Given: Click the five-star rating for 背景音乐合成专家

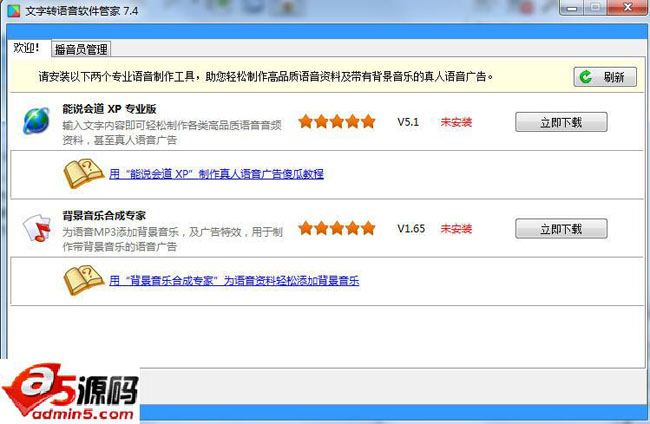Looking at the screenshot, I should coord(337,228).
